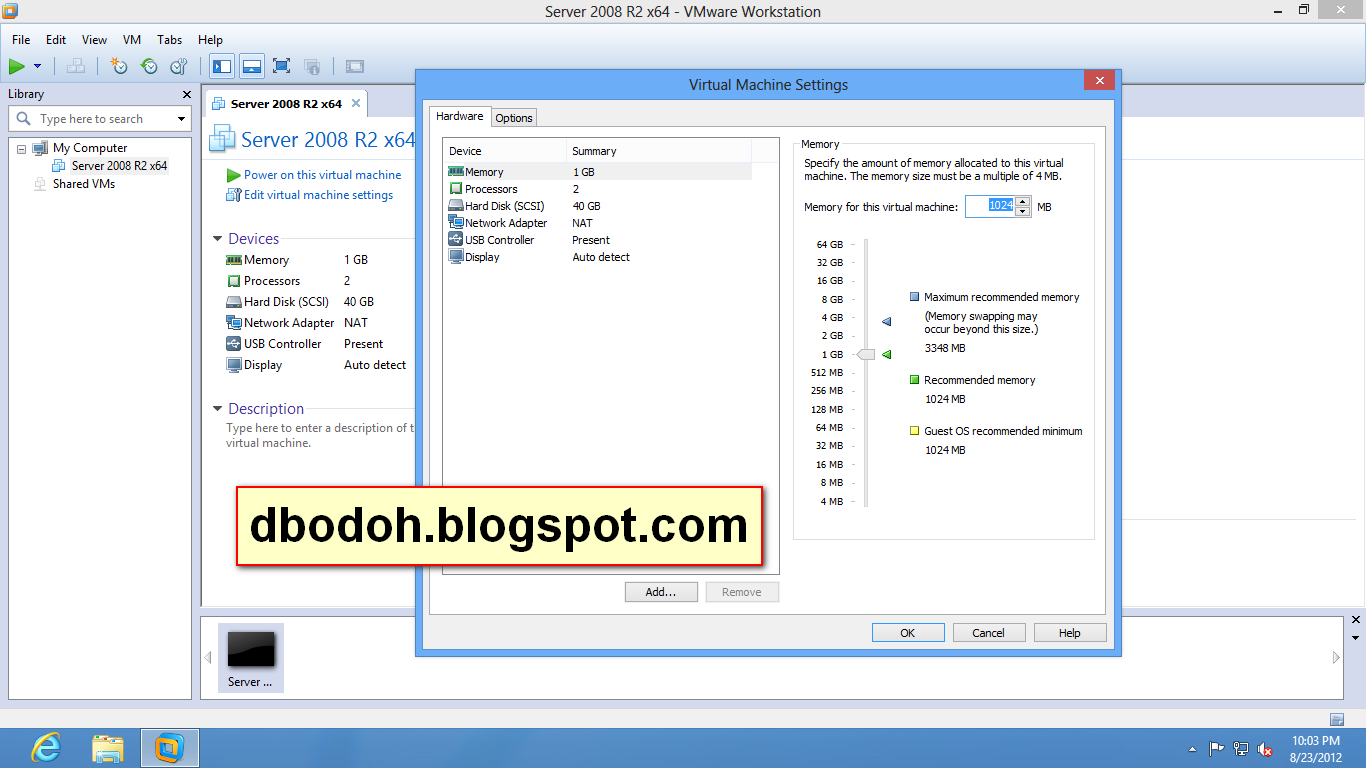
Task: Close the Library panel
Action: [186, 94]
